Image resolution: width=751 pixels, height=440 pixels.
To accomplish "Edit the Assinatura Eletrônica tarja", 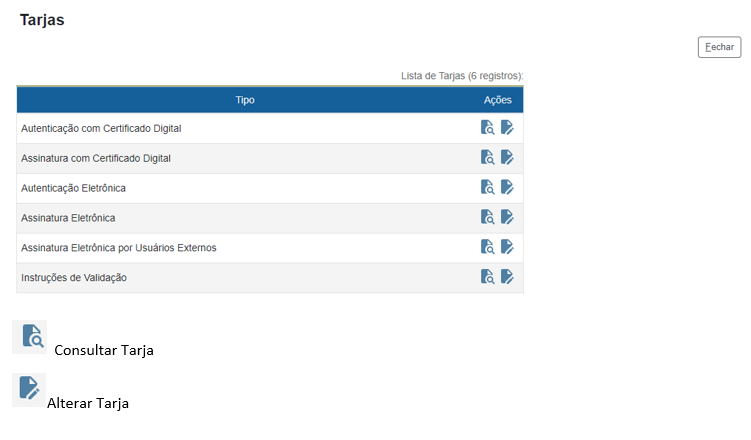I will click(x=507, y=217).
